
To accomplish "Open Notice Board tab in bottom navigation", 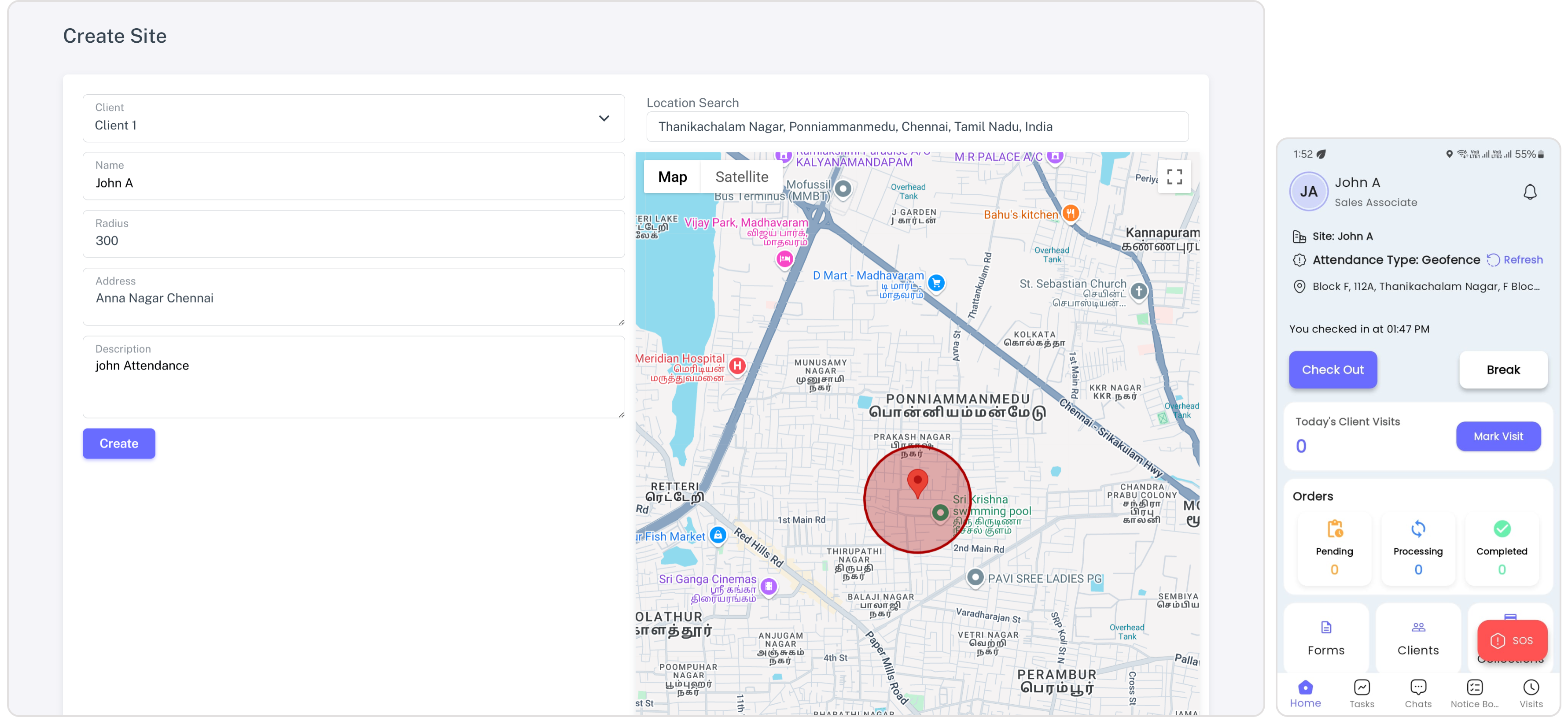I will coord(1474,694).
